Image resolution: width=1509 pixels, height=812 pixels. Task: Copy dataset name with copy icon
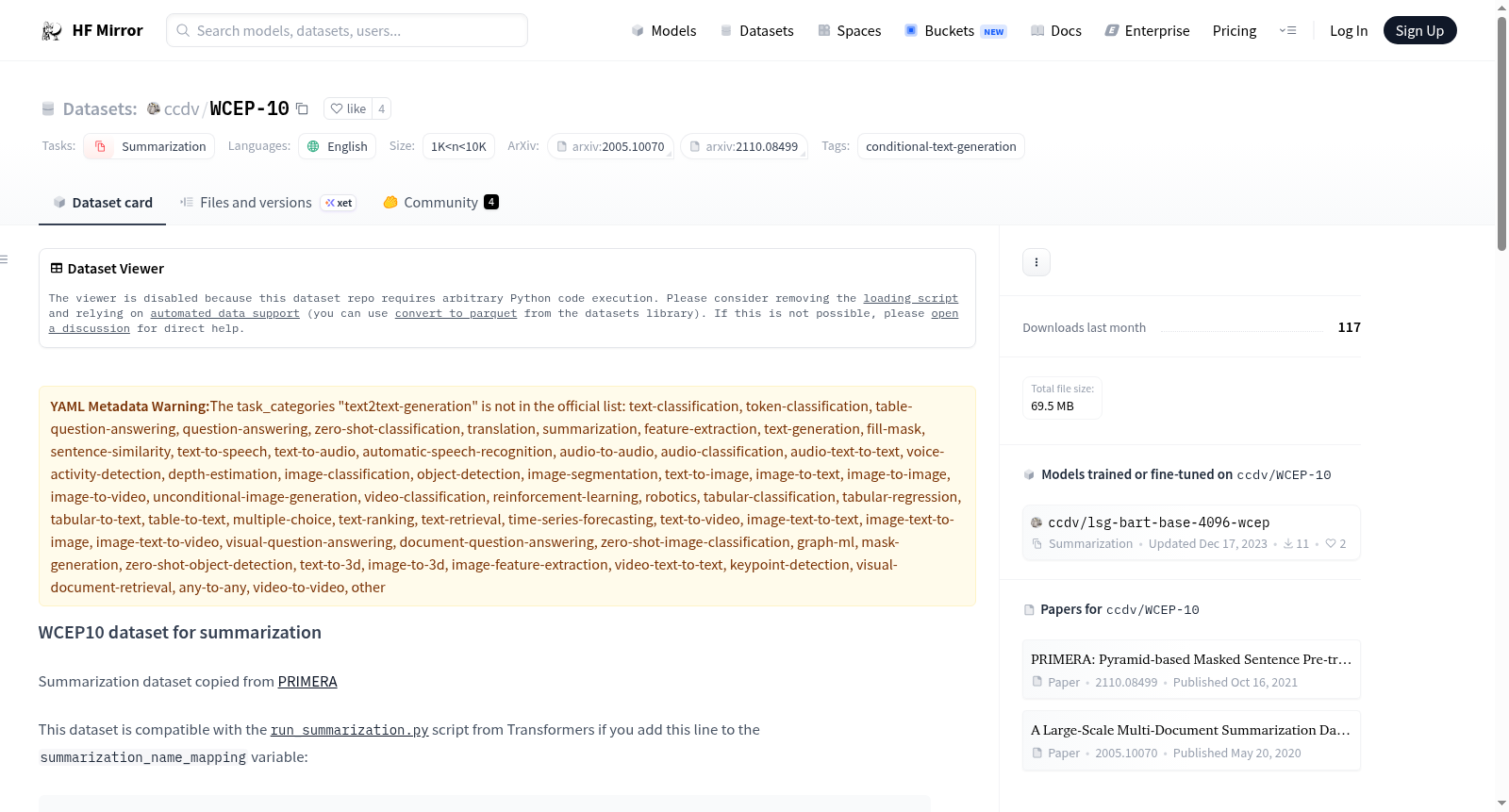pyautogui.click(x=302, y=108)
